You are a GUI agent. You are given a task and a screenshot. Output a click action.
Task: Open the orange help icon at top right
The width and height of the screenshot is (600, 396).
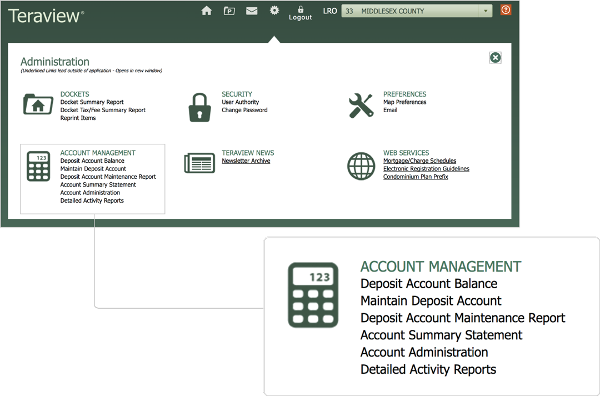pyautogui.click(x=506, y=10)
